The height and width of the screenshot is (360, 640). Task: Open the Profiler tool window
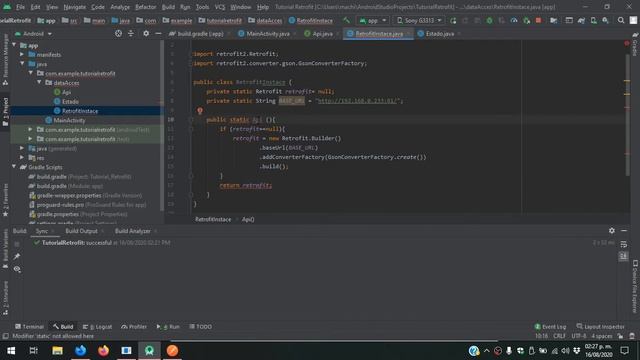133,327
